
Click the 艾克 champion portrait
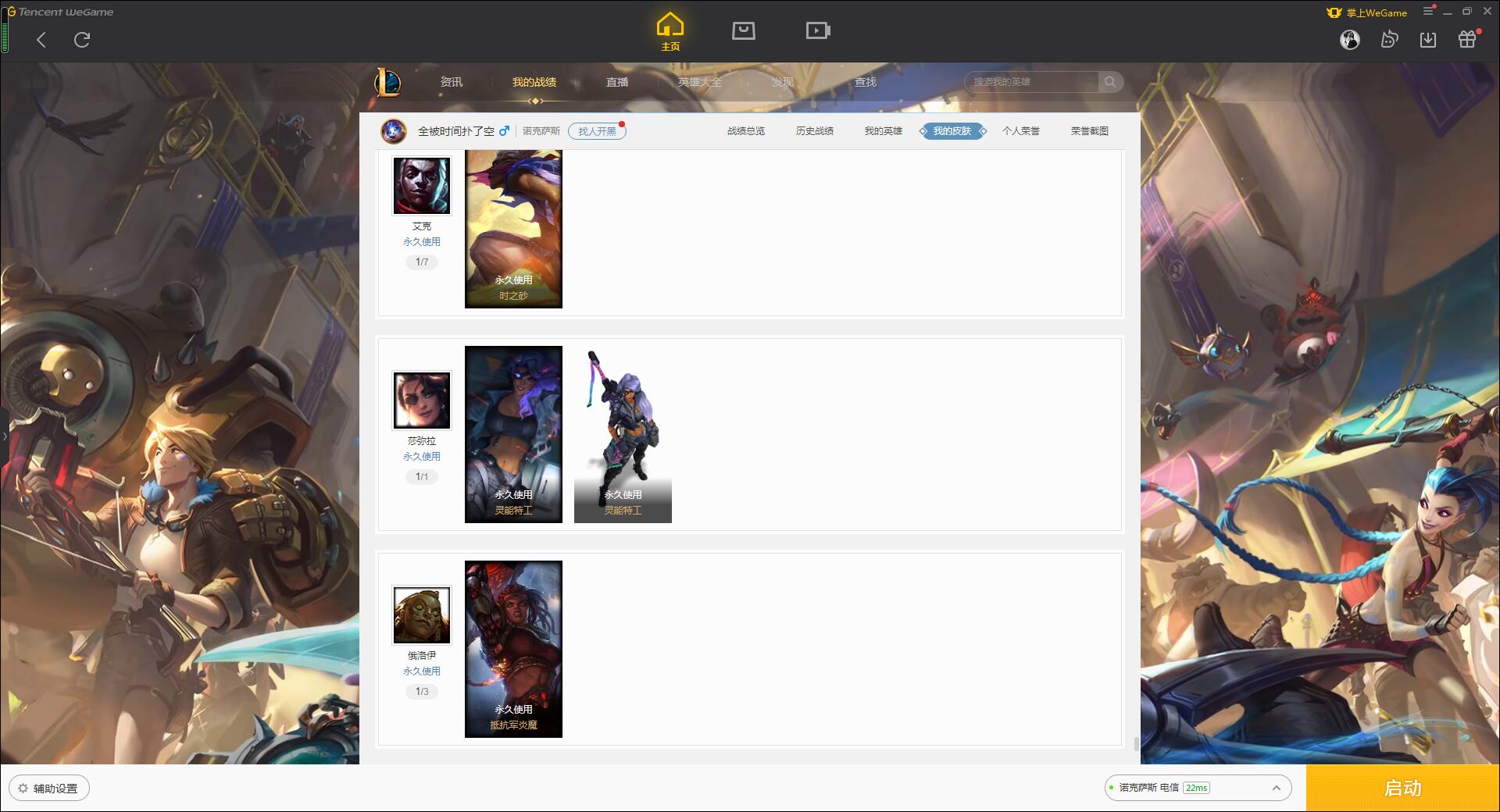pos(422,186)
